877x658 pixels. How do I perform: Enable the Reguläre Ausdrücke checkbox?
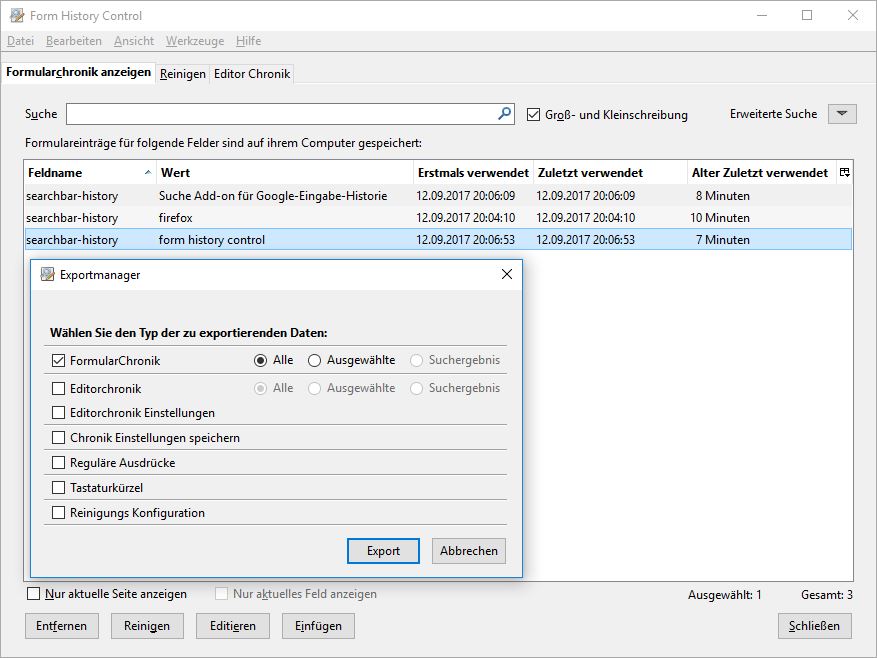[x=58, y=463]
